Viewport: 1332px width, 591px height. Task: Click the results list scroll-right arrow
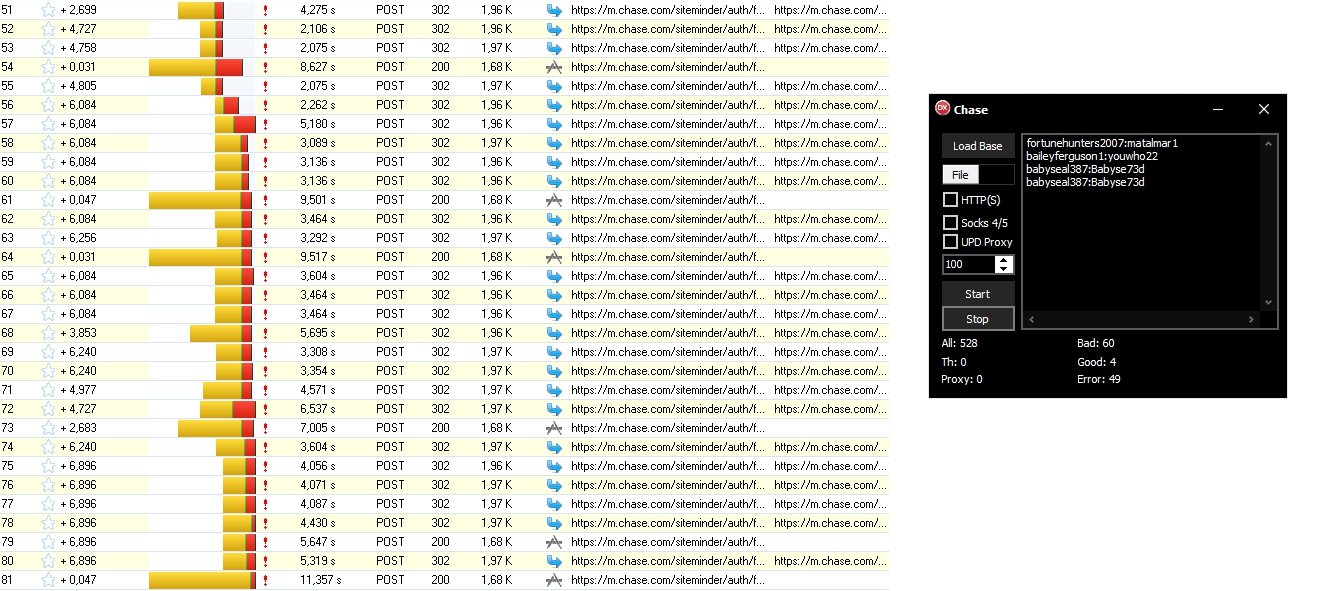point(1251,319)
